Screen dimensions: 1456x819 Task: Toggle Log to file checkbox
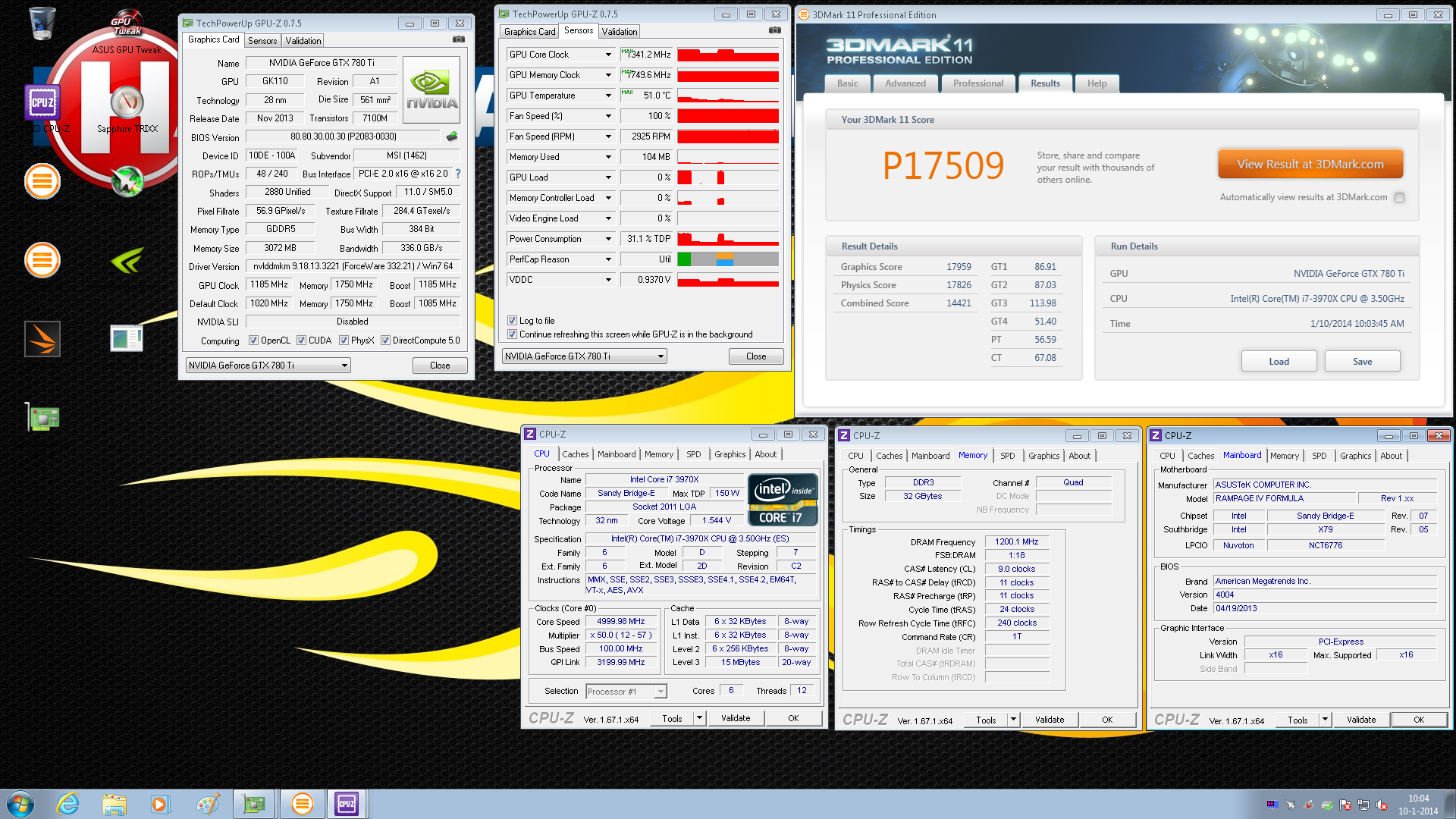point(512,321)
